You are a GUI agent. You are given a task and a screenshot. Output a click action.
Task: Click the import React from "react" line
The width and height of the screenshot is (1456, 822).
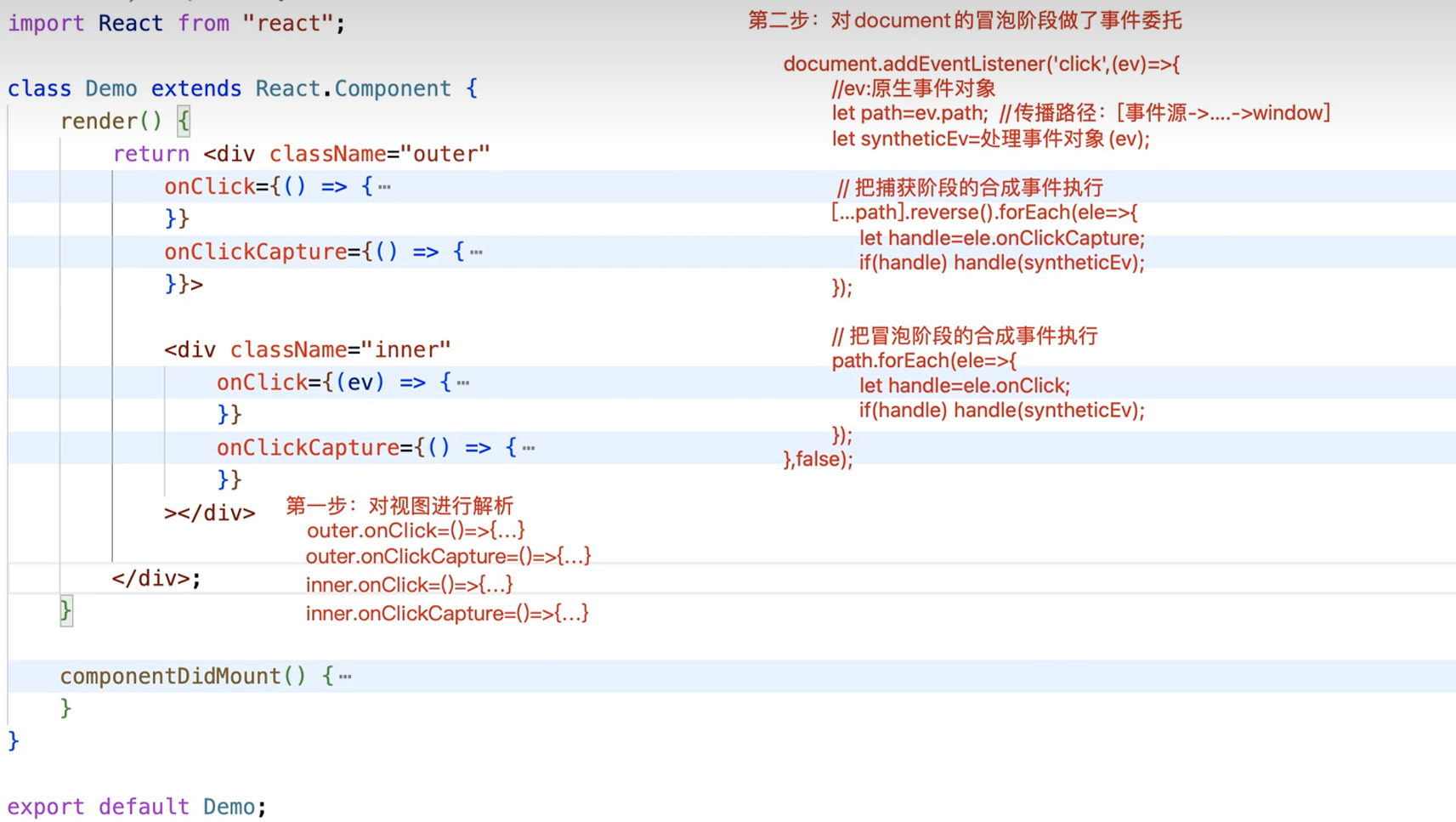click(x=177, y=23)
